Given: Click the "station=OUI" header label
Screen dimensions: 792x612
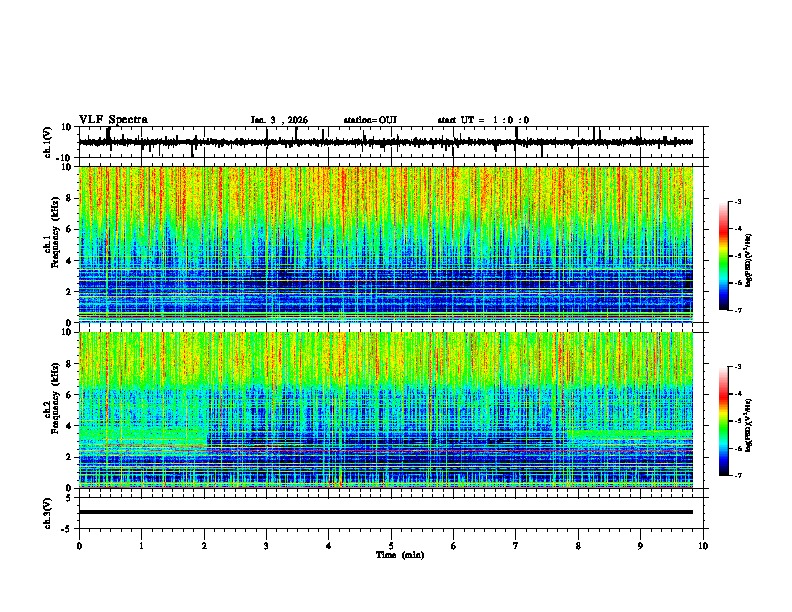Looking at the screenshot, I should pyautogui.click(x=370, y=120).
